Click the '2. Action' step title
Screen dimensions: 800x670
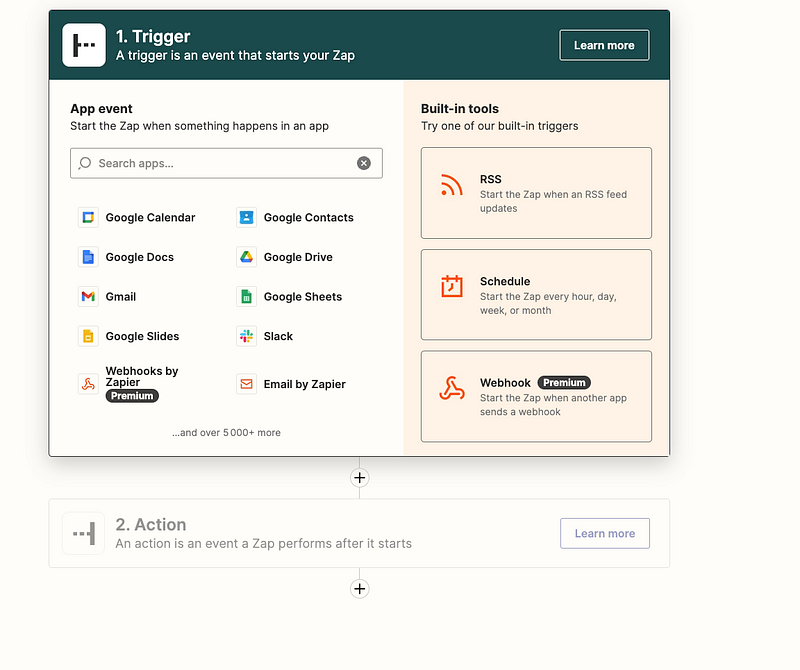coord(151,525)
